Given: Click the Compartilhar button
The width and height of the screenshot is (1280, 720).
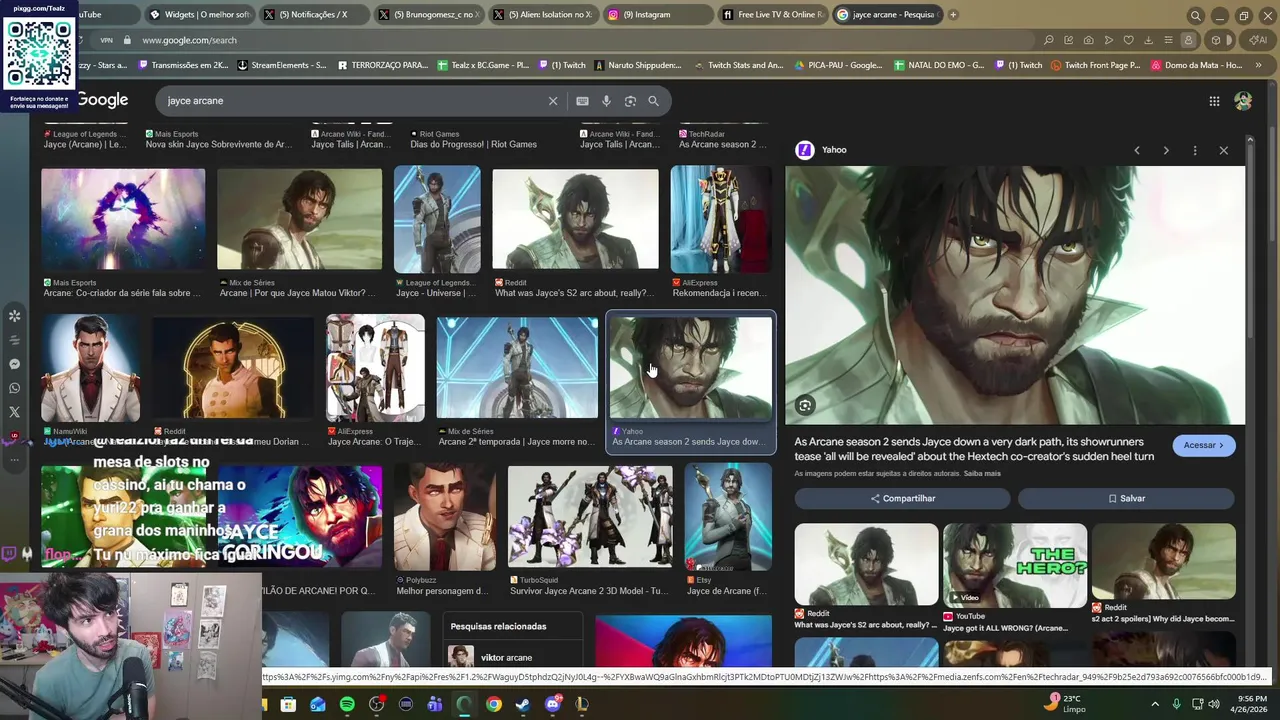Looking at the screenshot, I should click(x=903, y=498).
